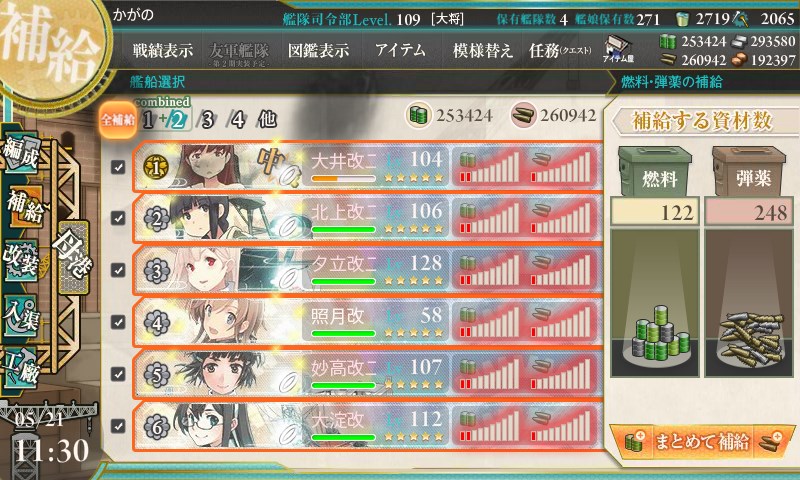Open the 戦績表示 records menu
The image size is (800, 480).
pyautogui.click(x=163, y=50)
